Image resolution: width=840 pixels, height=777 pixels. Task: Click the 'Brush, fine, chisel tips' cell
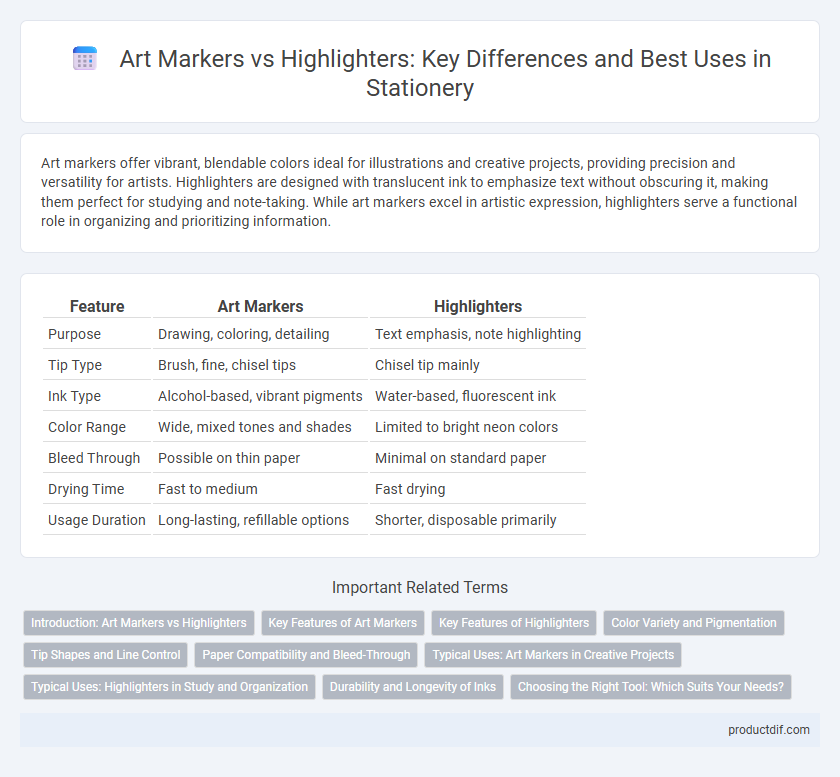[227, 365]
